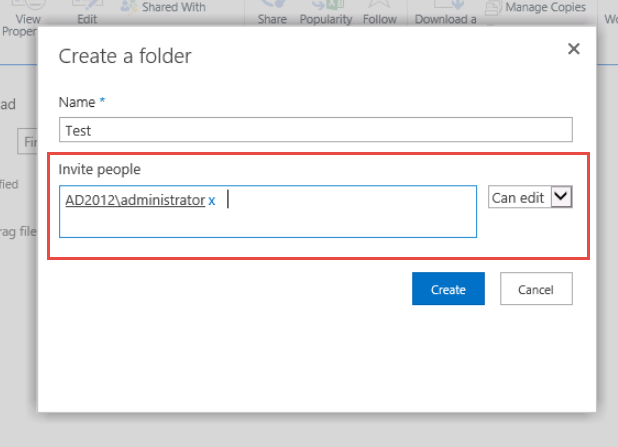Click the Name field label
The image size is (618, 447).
(77, 102)
